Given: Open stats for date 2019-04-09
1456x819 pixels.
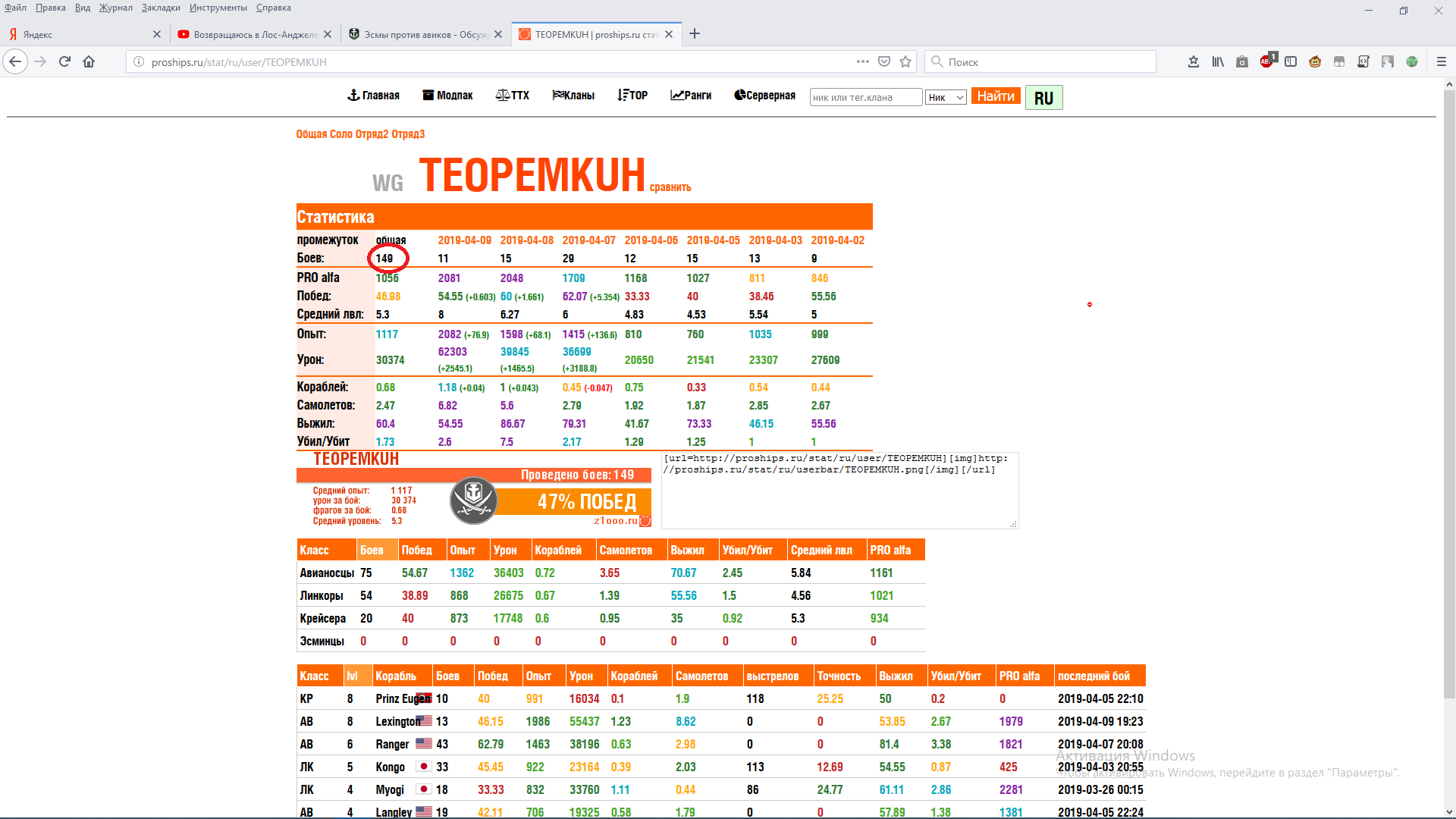Looking at the screenshot, I should [x=465, y=240].
